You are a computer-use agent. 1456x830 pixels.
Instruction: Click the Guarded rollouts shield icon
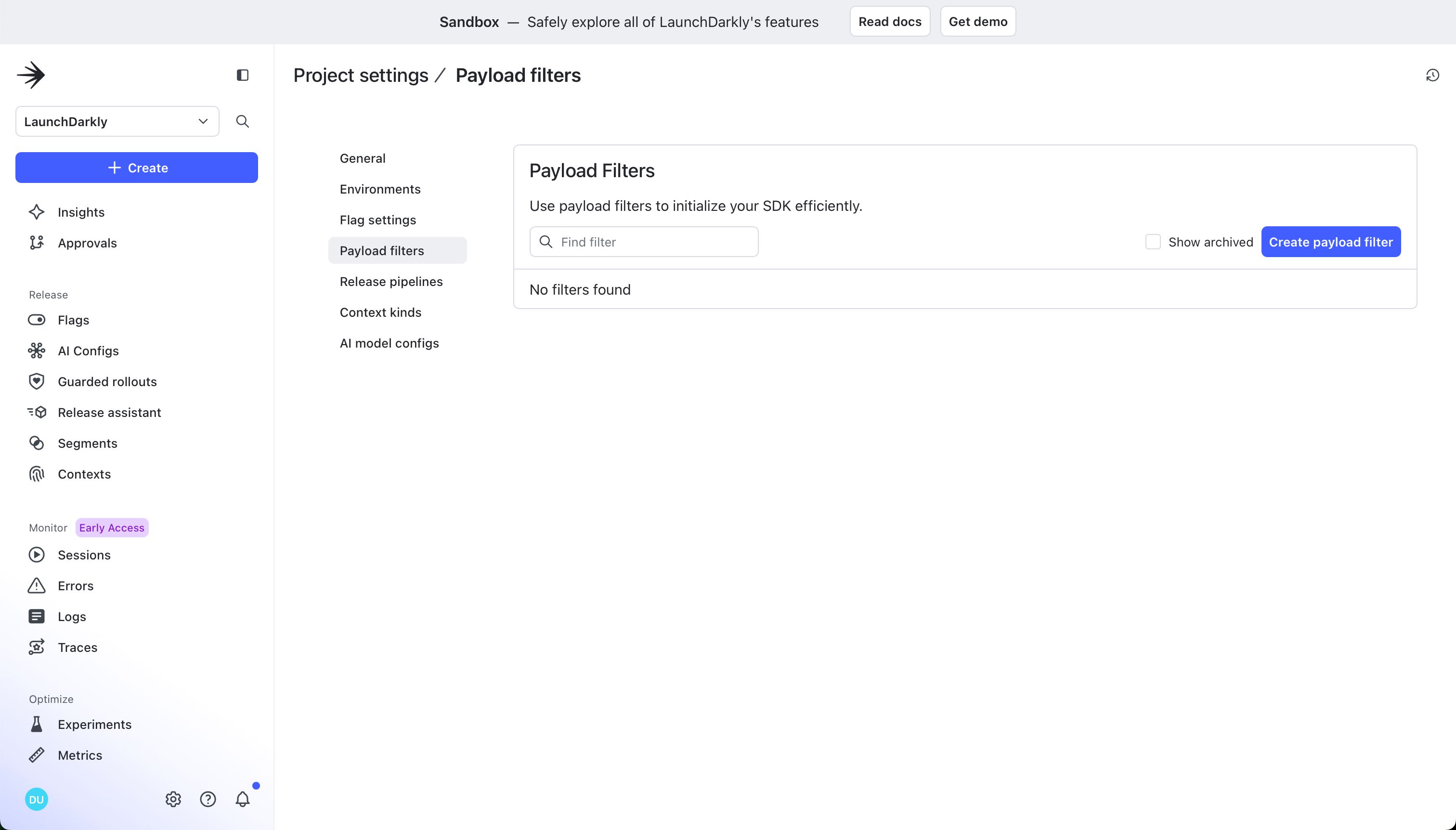[x=37, y=381]
